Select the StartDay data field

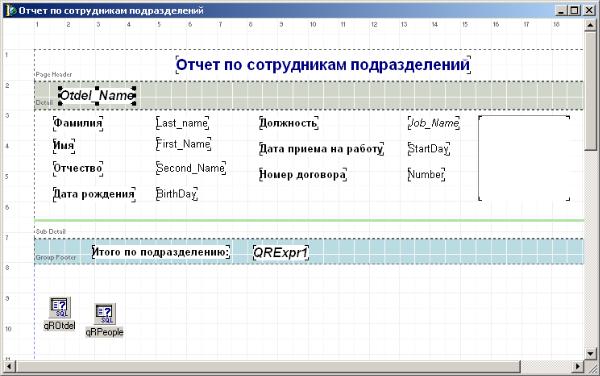click(429, 149)
